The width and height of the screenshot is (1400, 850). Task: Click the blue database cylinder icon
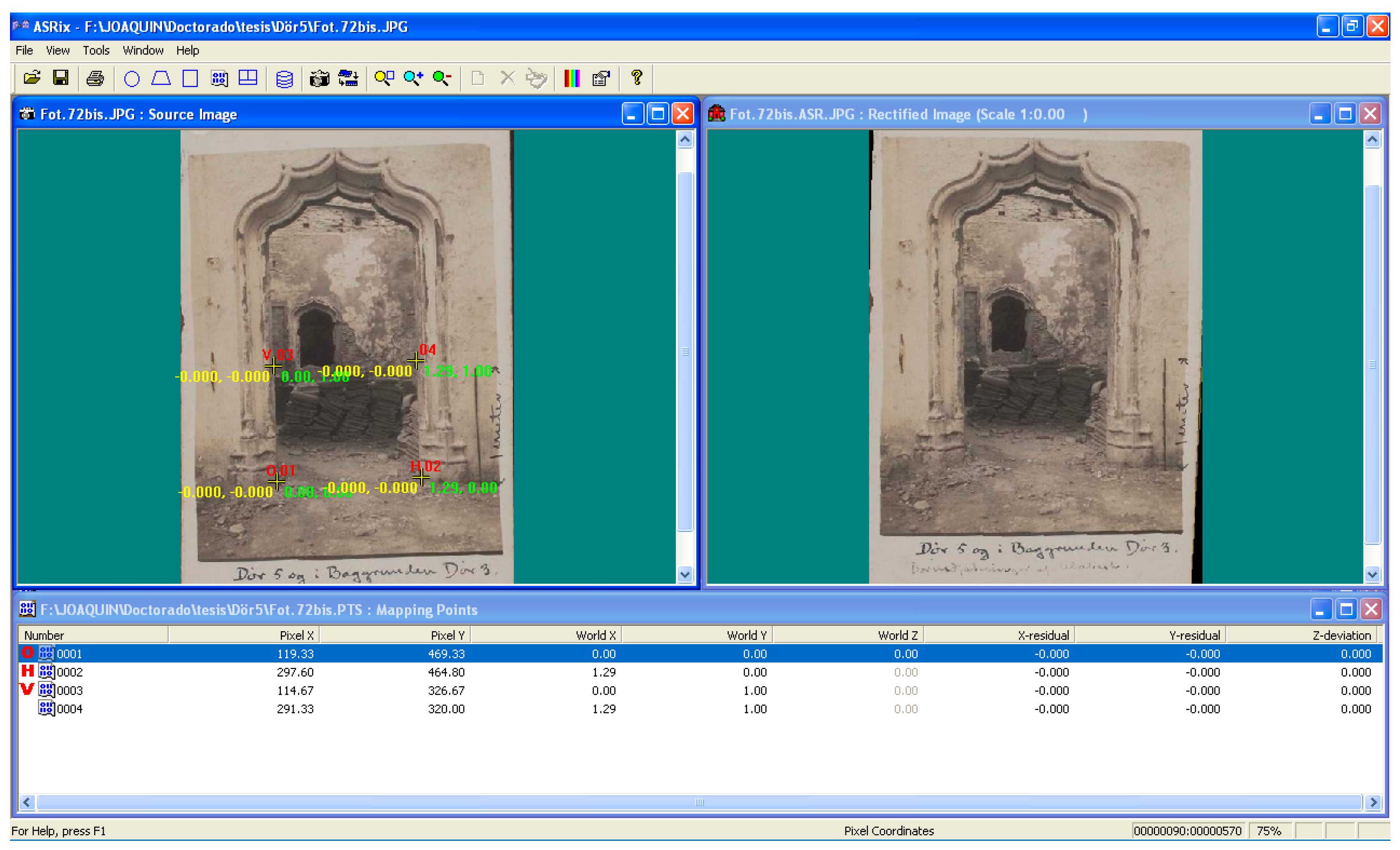[x=284, y=78]
